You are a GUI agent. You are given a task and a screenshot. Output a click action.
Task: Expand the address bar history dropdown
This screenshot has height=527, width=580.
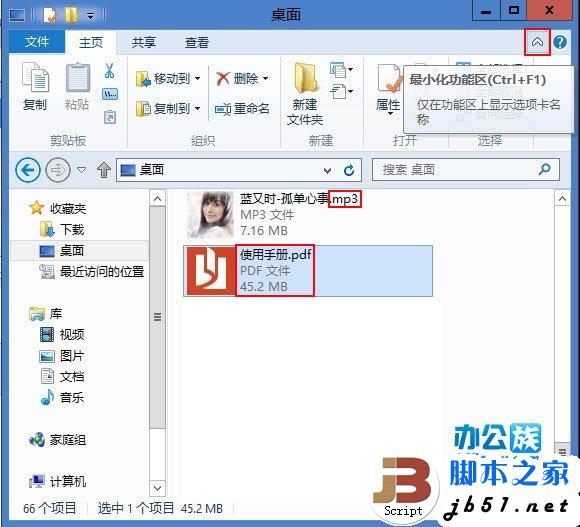pos(327,170)
